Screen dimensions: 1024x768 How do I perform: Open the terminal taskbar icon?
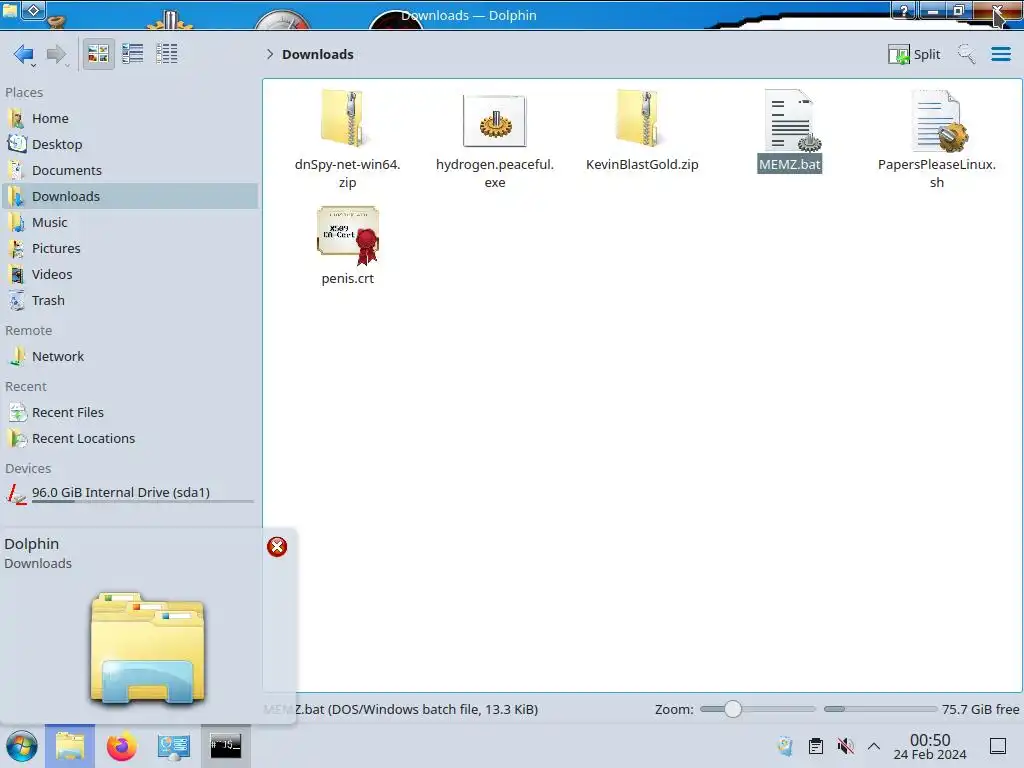point(225,745)
